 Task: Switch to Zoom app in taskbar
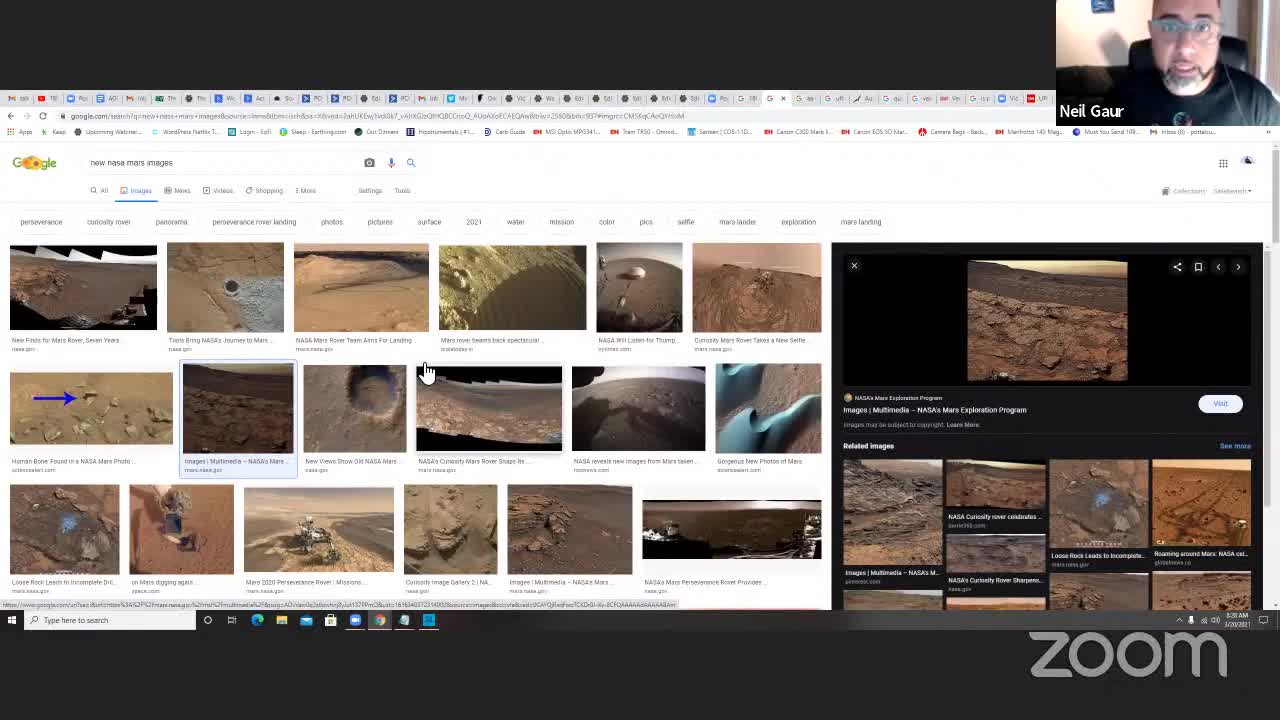click(355, 620)
